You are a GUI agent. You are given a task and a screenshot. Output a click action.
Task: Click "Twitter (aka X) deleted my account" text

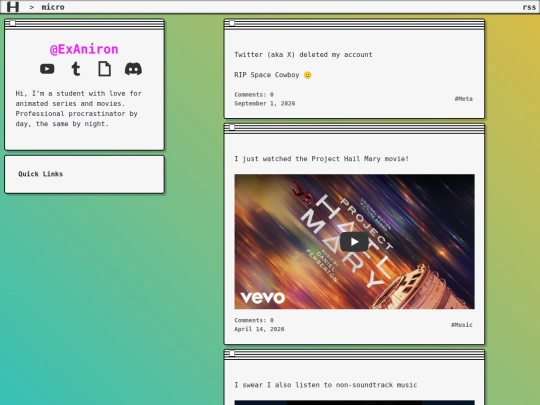pos(303,55)
